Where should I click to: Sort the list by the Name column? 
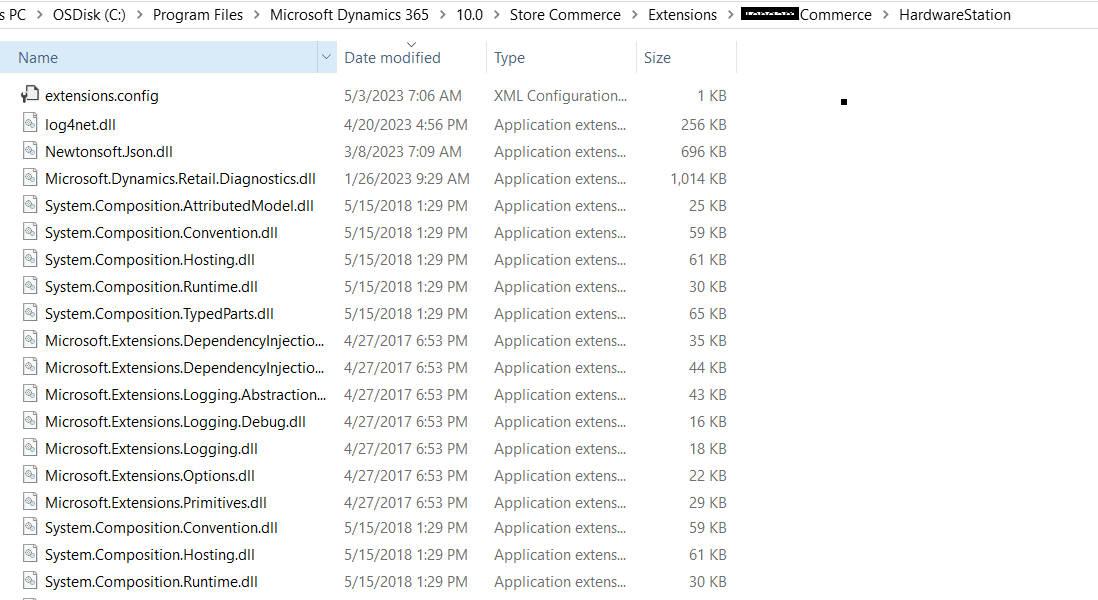(38, 57)
